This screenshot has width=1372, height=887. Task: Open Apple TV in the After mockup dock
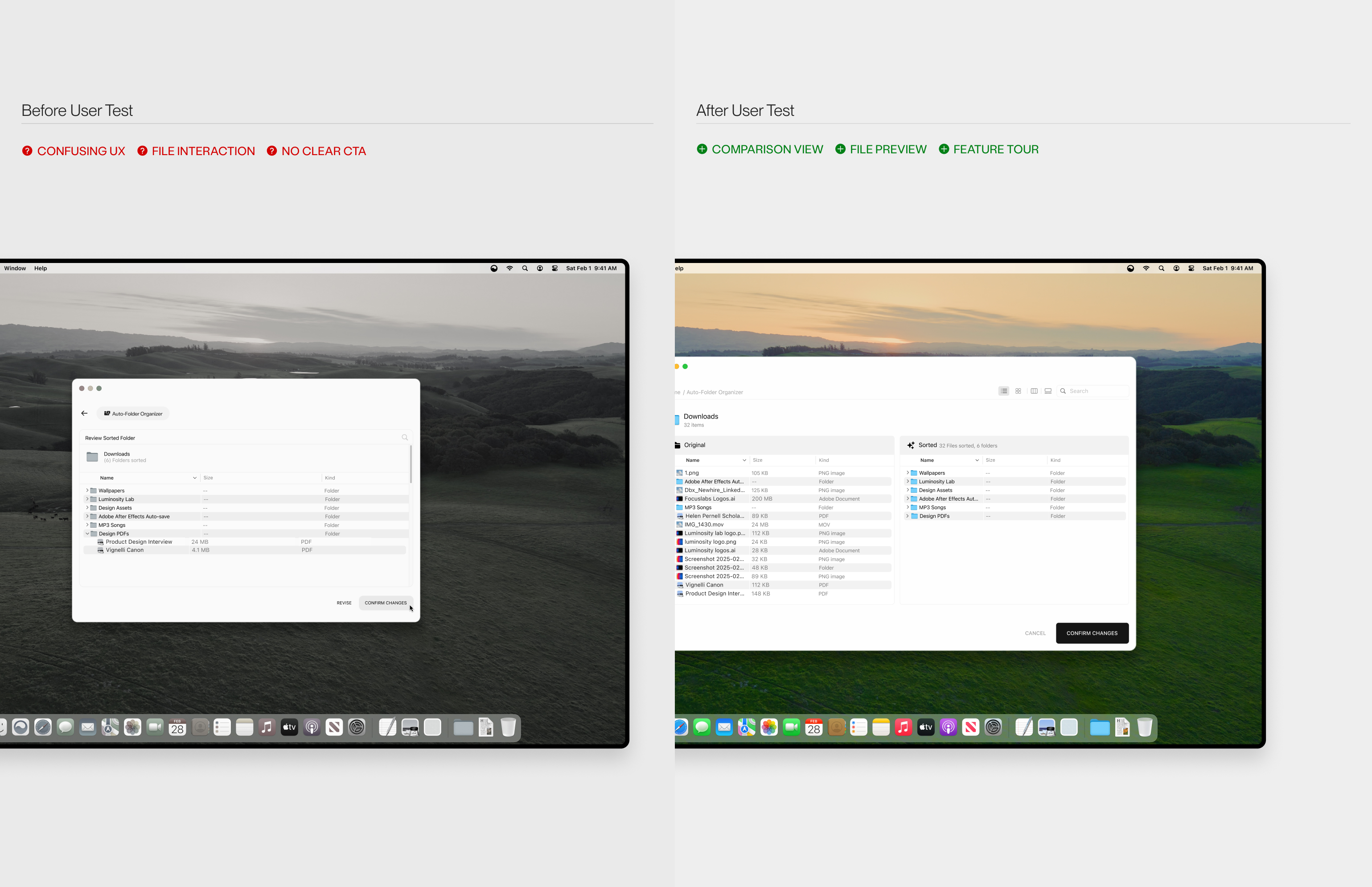926,727
